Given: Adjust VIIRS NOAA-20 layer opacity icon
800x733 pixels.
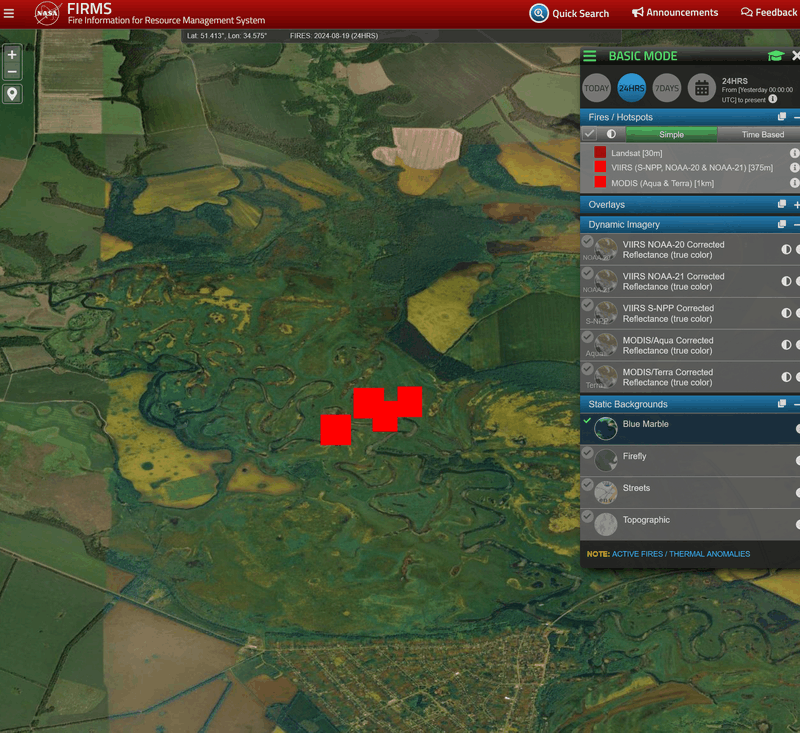Looking at the screenshot, I should [786, 249].
